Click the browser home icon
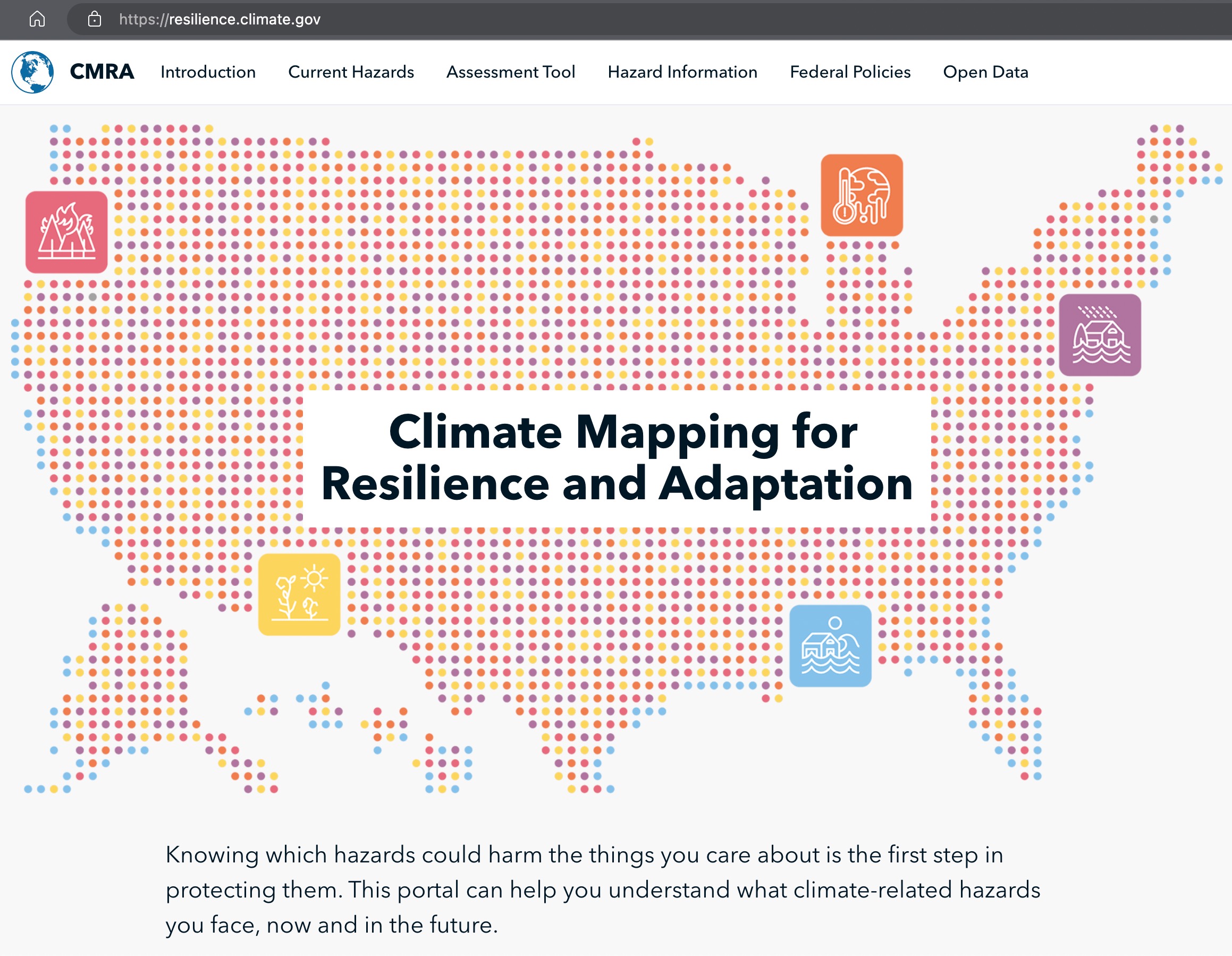This screenshot has width=1232, height=956. (37, 19)
